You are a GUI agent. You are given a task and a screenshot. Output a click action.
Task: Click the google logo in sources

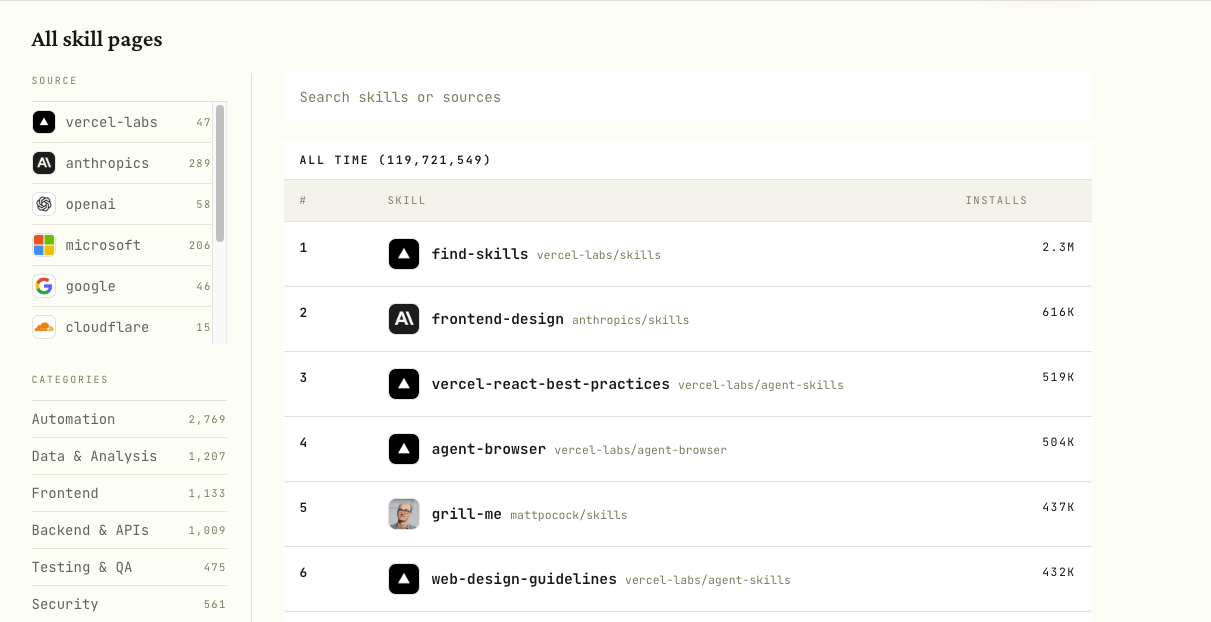(x=44, y=286)
